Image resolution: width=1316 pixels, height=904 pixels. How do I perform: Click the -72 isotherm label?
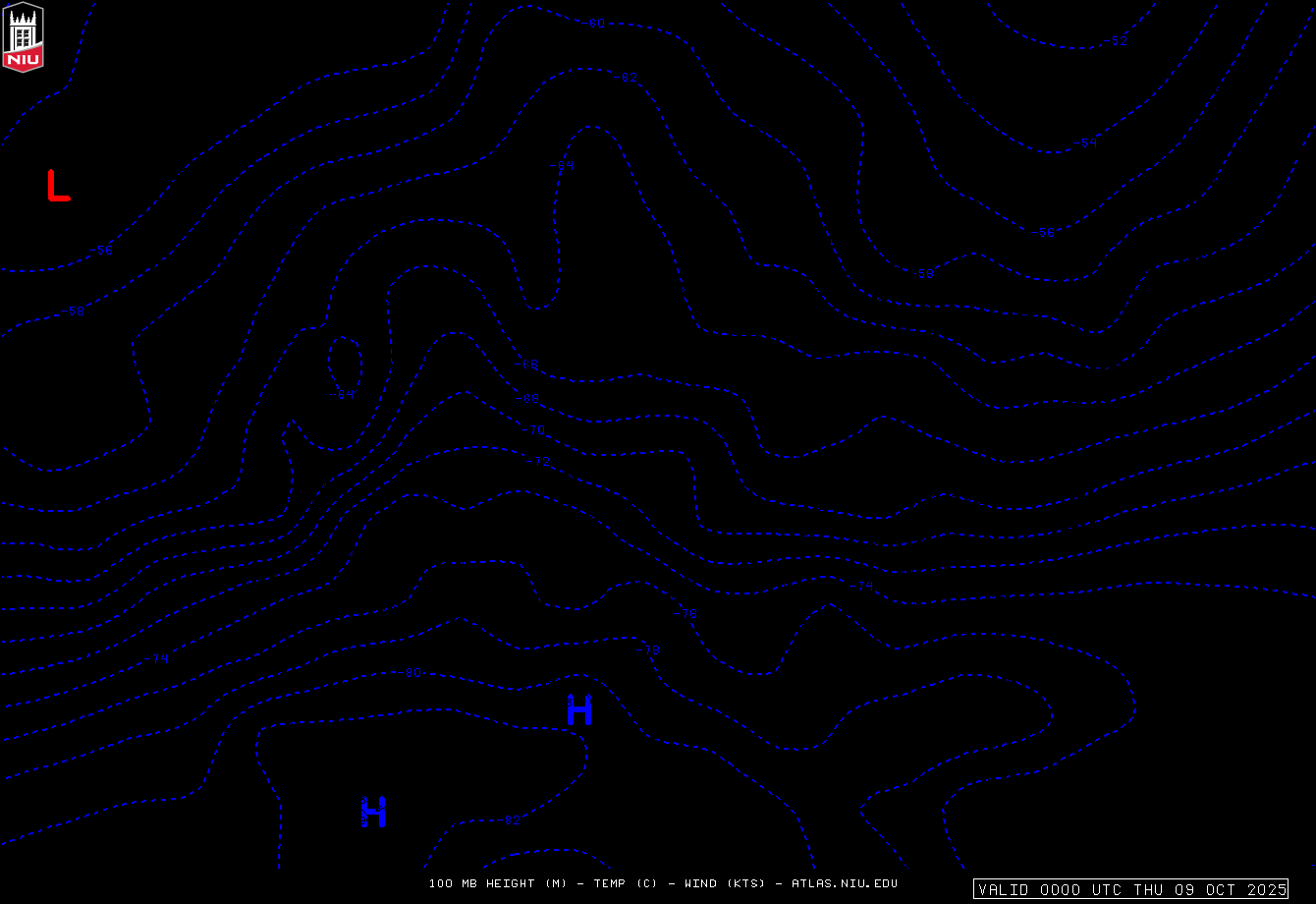(539, 462)
